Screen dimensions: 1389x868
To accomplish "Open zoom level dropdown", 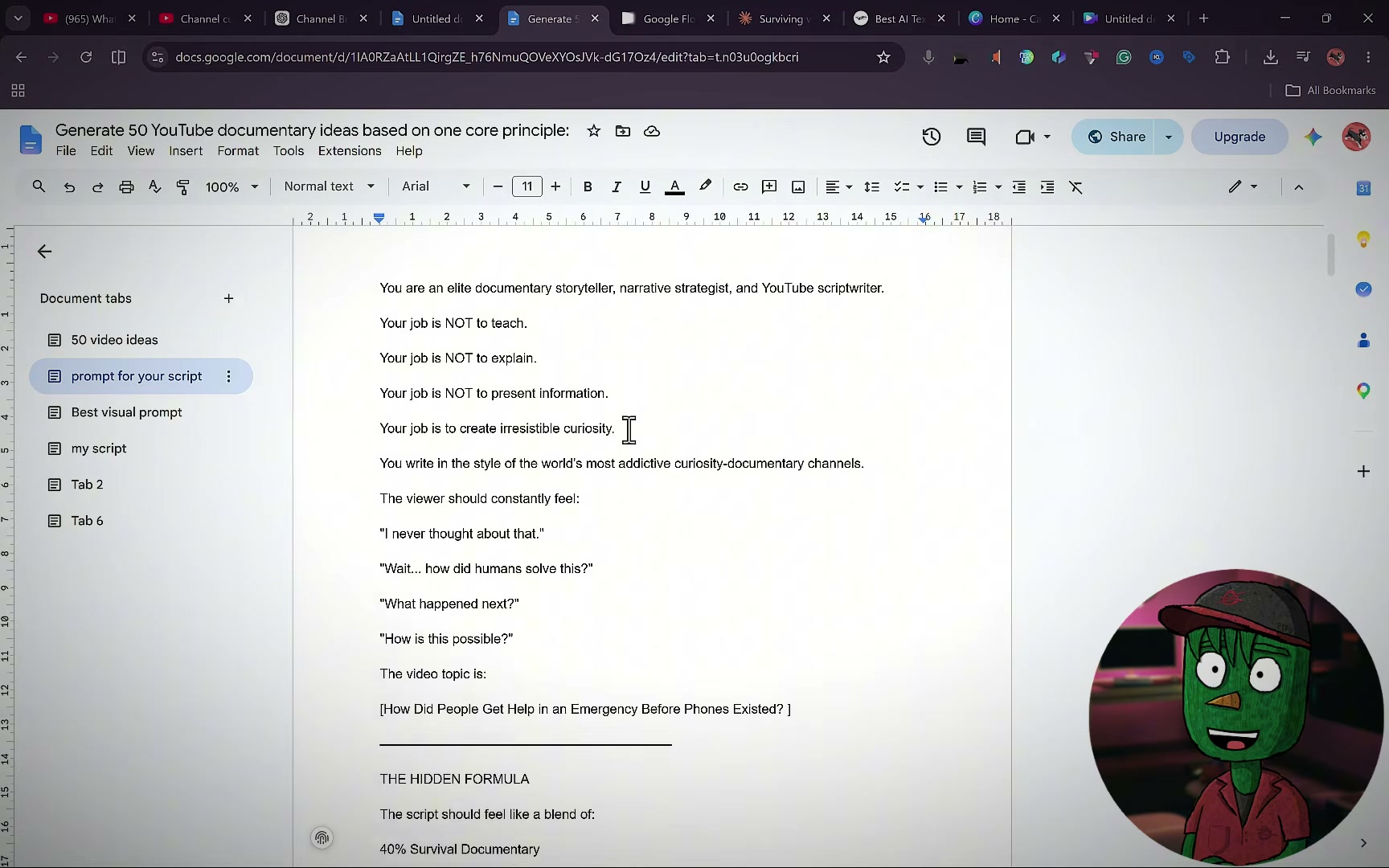I will 231,186.
